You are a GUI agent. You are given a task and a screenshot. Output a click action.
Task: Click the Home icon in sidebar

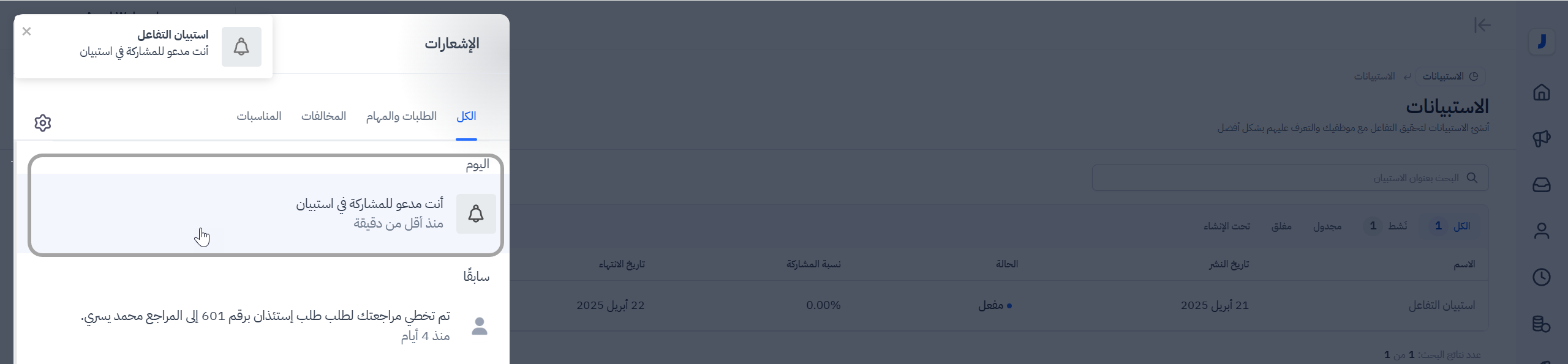point(1541,92)
